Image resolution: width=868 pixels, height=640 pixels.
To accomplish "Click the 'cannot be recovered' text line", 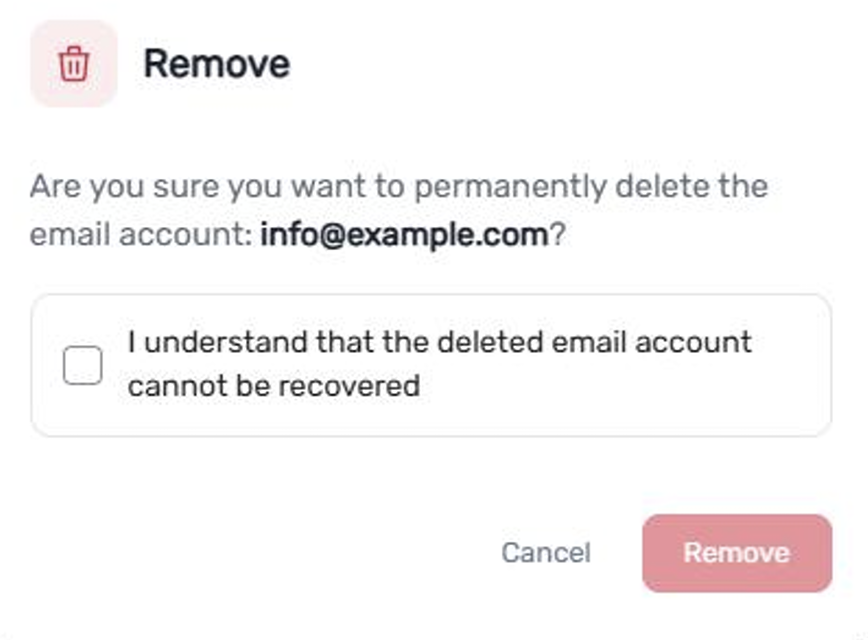I will pos(274,386).
